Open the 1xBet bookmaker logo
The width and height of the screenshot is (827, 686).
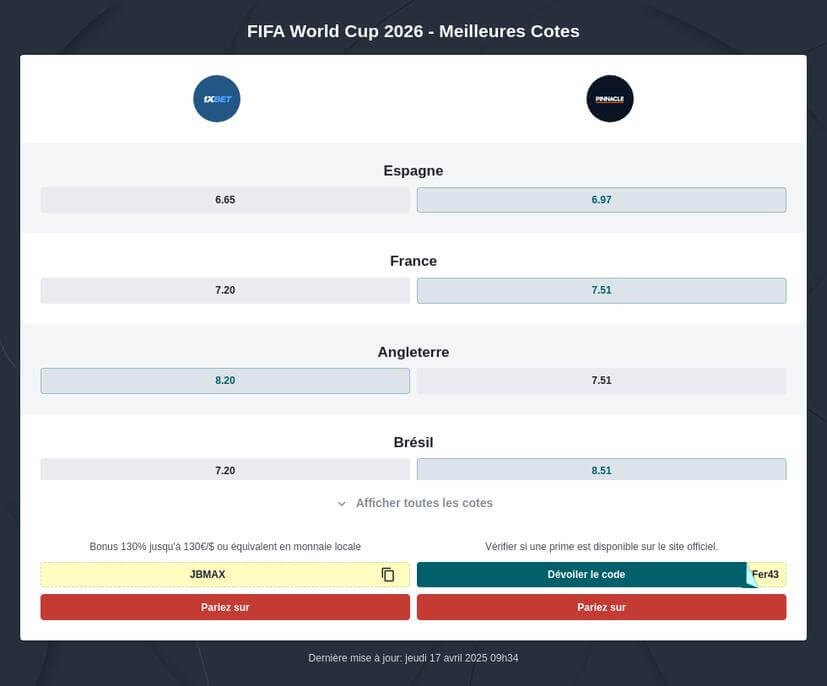click(x=217, y=99)
